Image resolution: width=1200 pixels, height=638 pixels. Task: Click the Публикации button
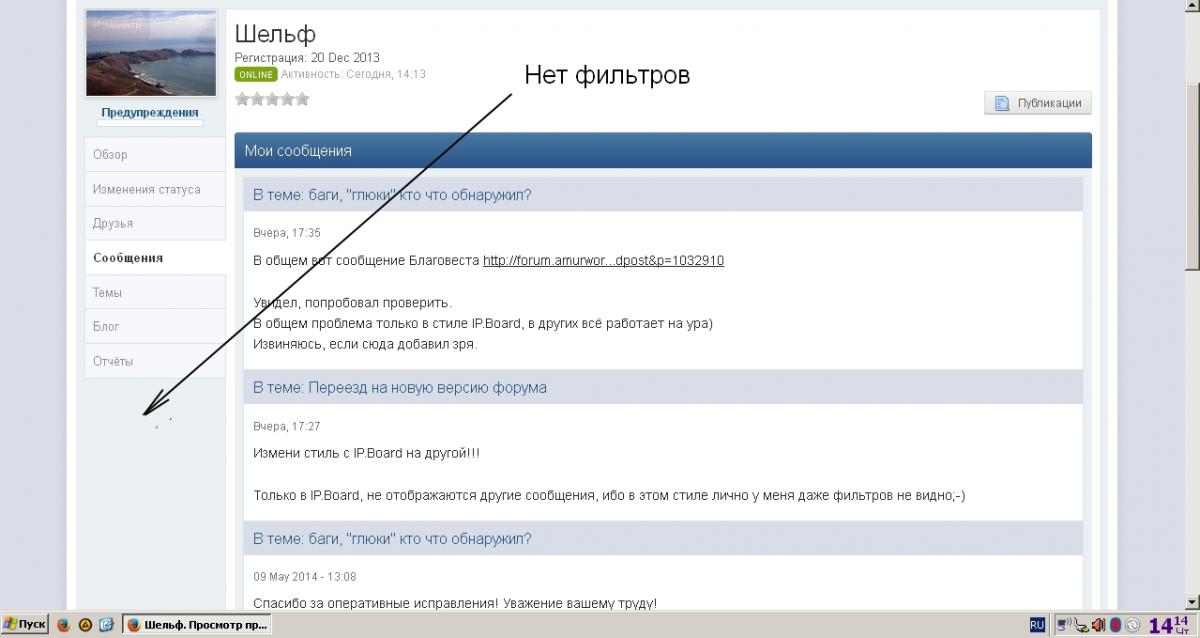coord(1038,103)
